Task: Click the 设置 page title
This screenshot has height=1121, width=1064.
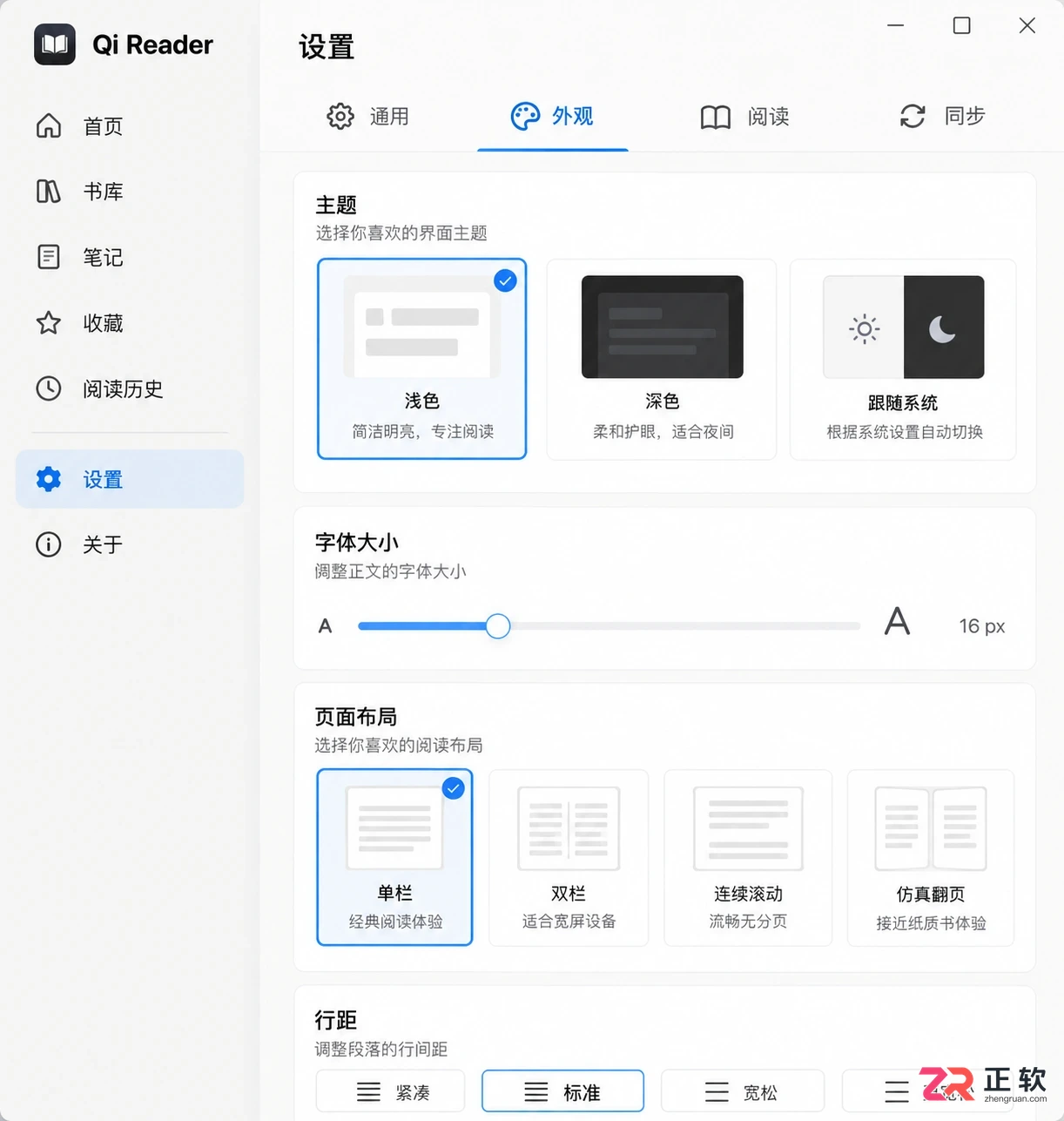Action: point(327,47)
